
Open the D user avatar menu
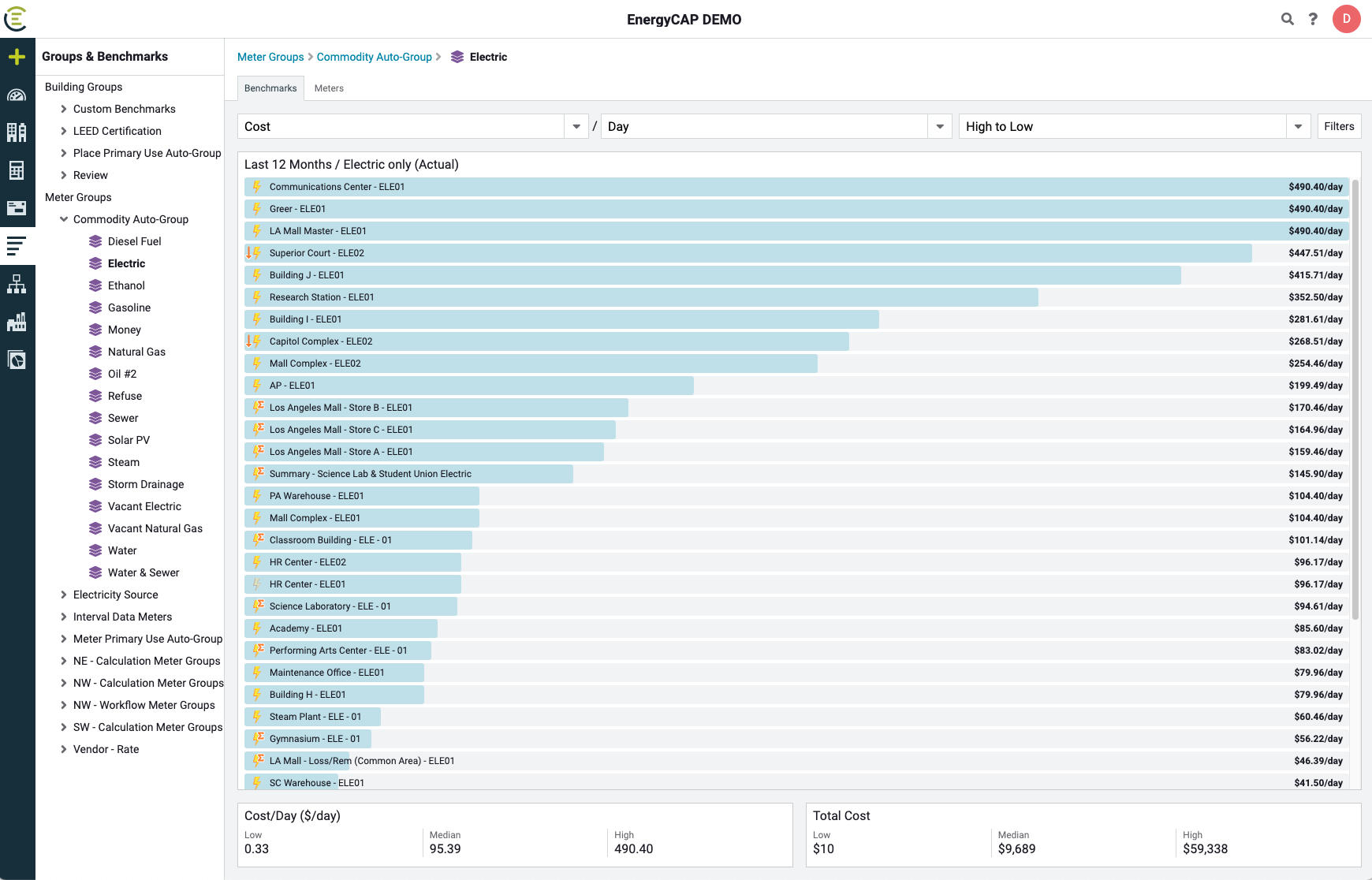[1347, 19]
